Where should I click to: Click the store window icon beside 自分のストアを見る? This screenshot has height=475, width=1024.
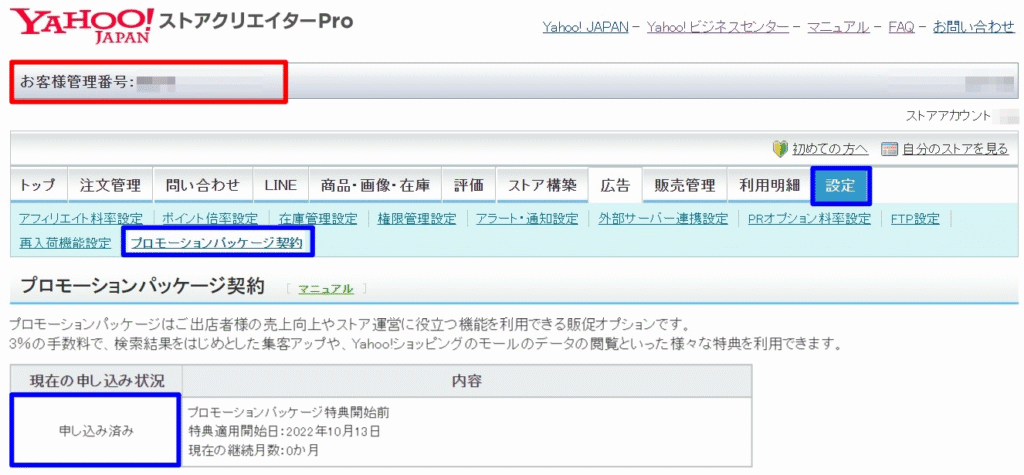click(x=889, y=150)
